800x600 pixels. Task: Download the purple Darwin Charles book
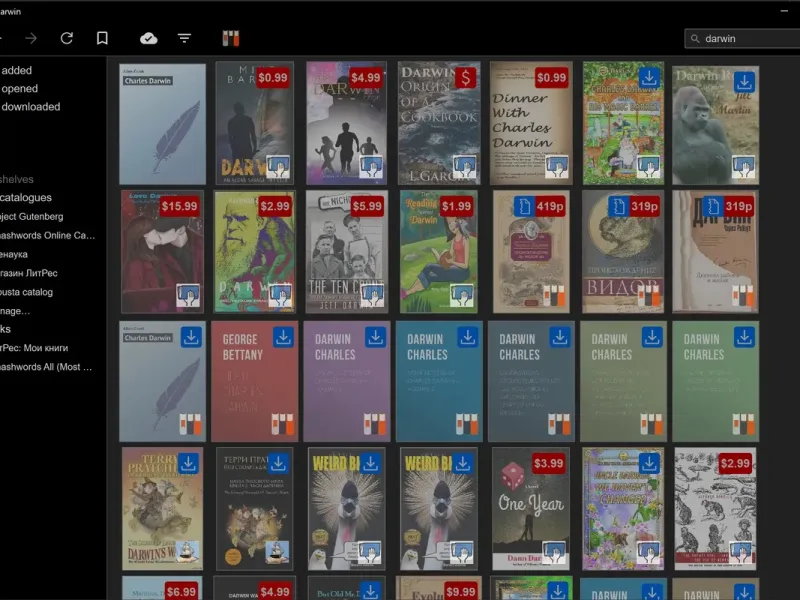(376, 337)
